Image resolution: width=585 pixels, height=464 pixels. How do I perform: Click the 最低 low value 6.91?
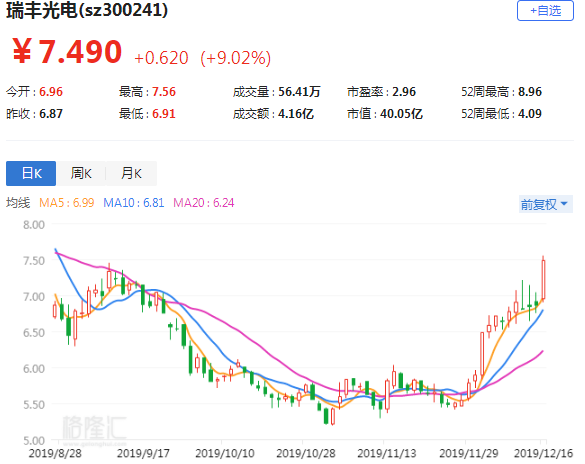point(164,114)
